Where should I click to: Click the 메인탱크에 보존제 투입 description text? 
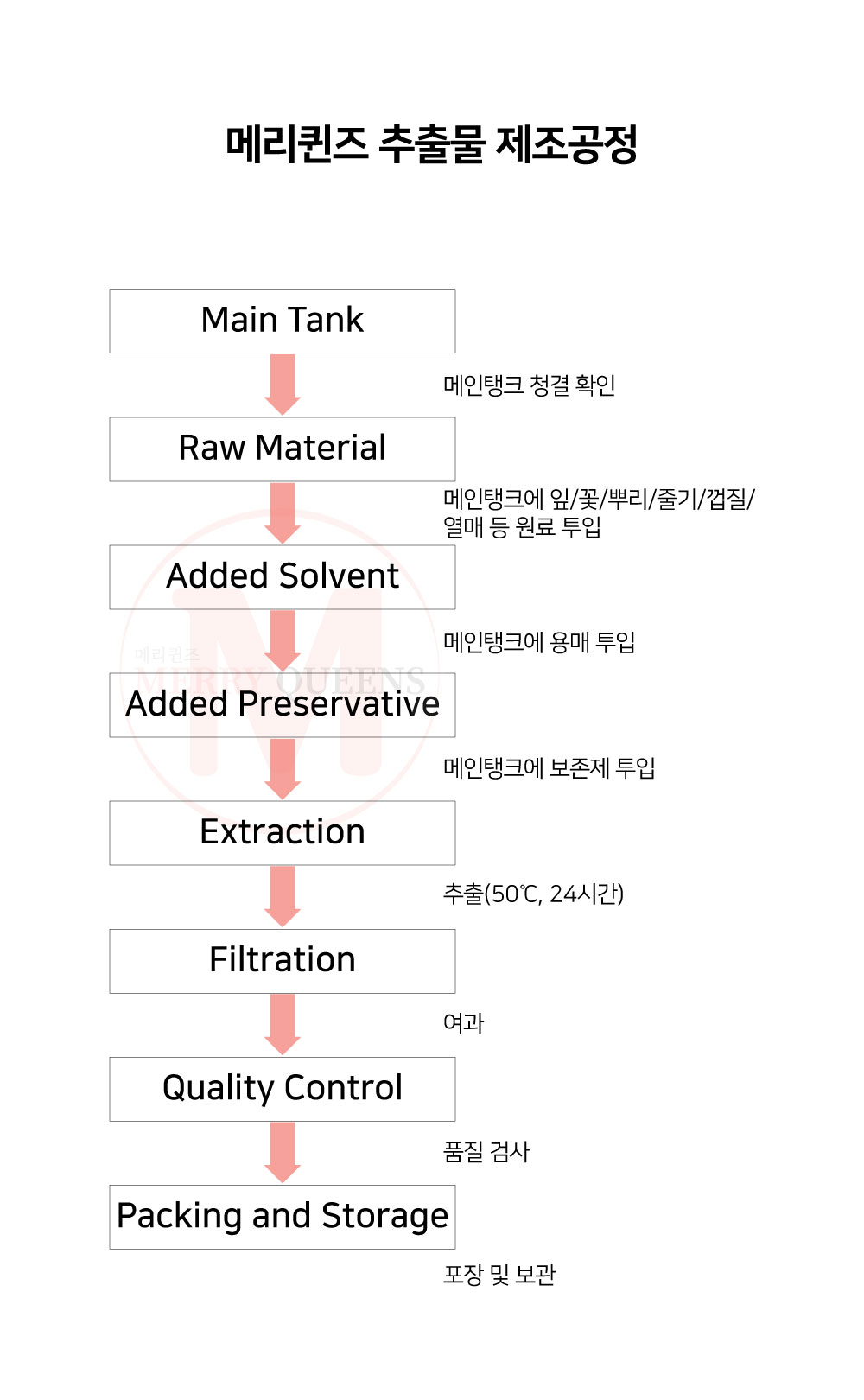(549, 767)
